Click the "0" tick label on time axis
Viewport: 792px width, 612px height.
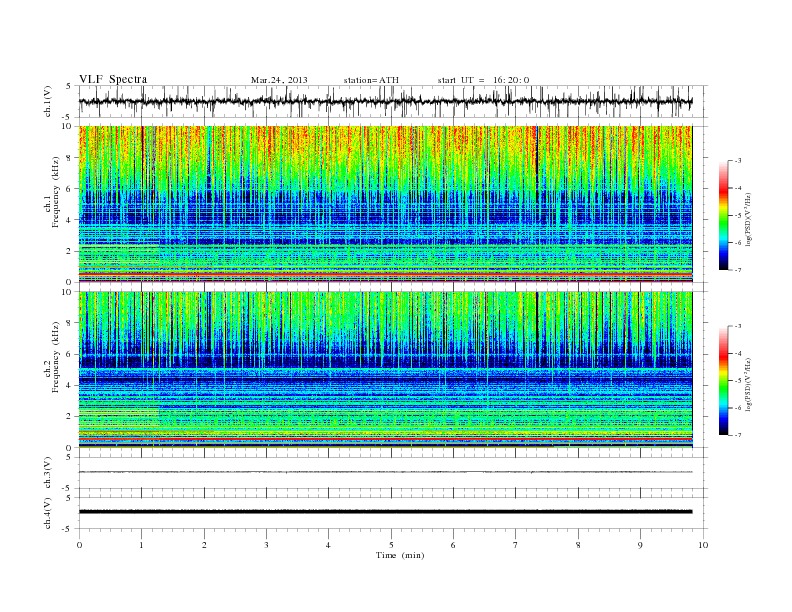pyautogui.click(x=79, y=545)
